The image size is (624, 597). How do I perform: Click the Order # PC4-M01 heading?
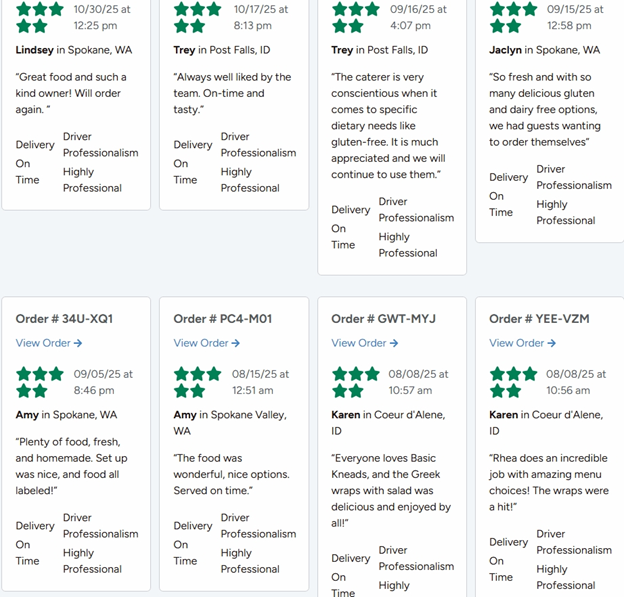coord(223,319)
